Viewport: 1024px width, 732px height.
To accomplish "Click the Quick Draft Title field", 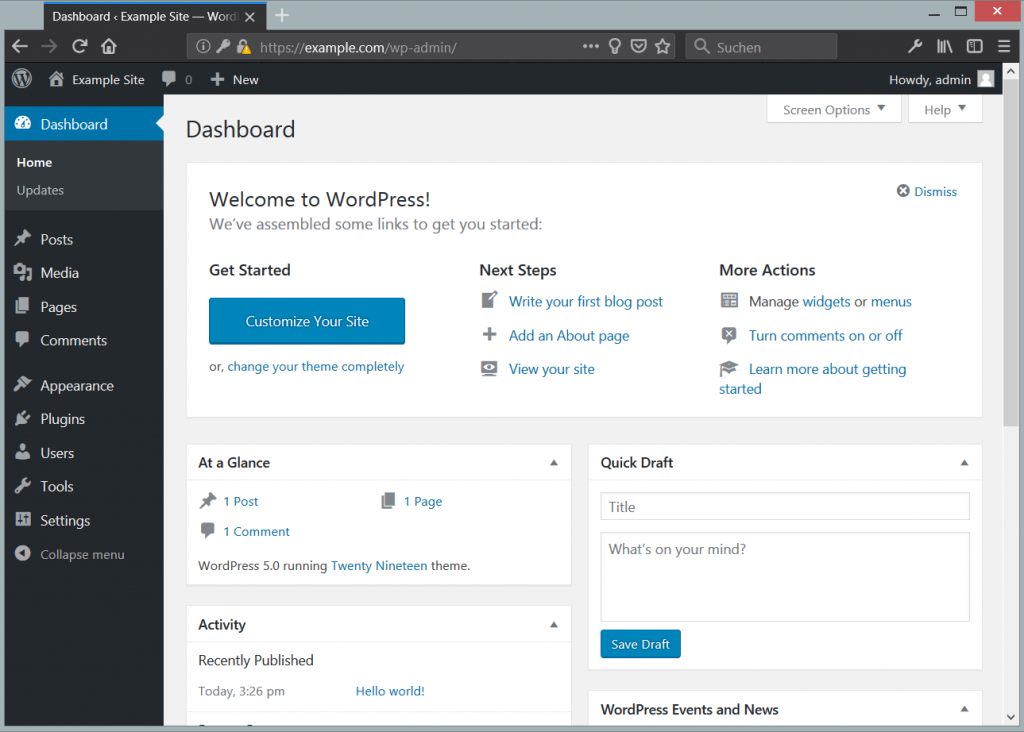I will (x=784, y=507).
